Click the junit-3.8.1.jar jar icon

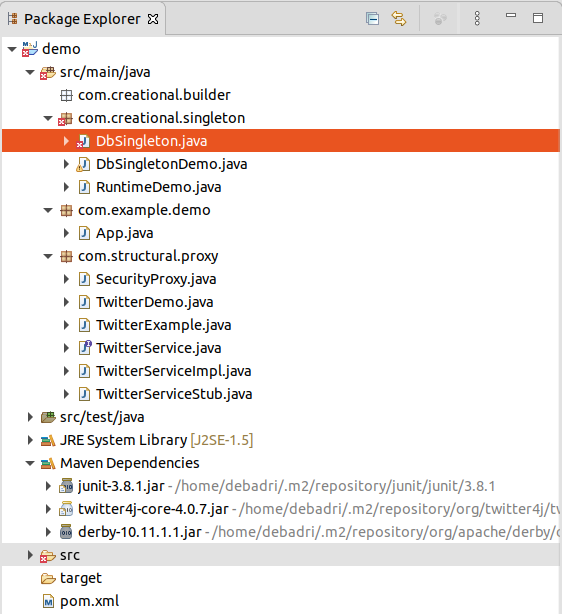click(x=66, y=486)
